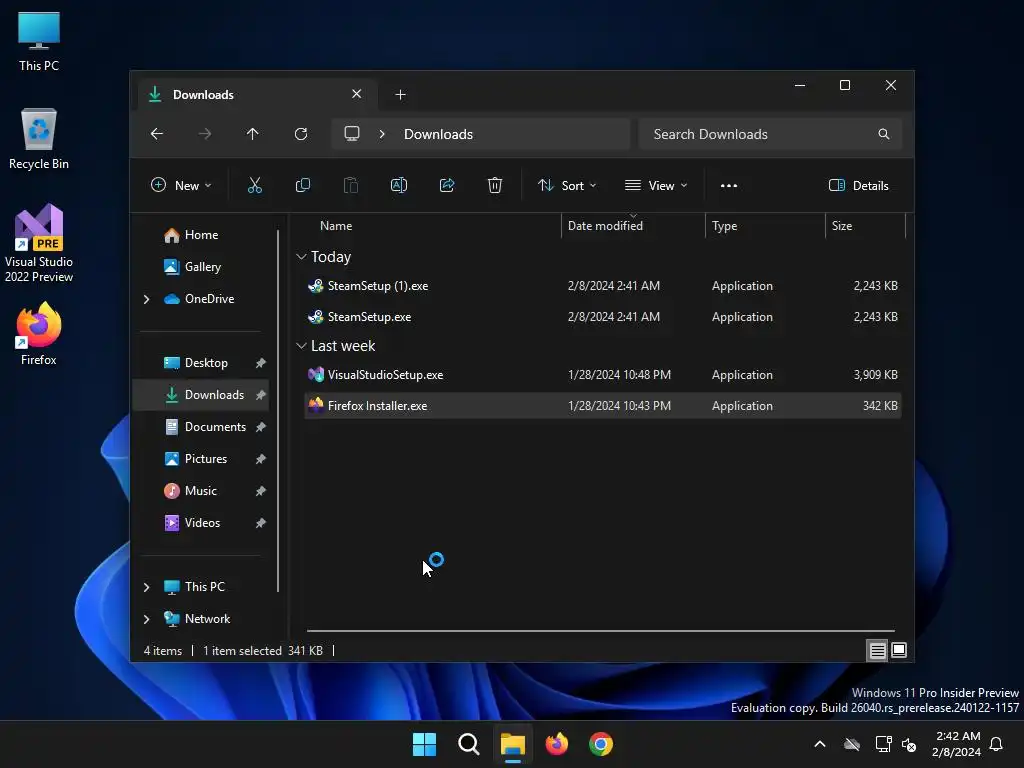
Task: Select SteamSetup (1).exe file
Action: [x=603, y=286]
